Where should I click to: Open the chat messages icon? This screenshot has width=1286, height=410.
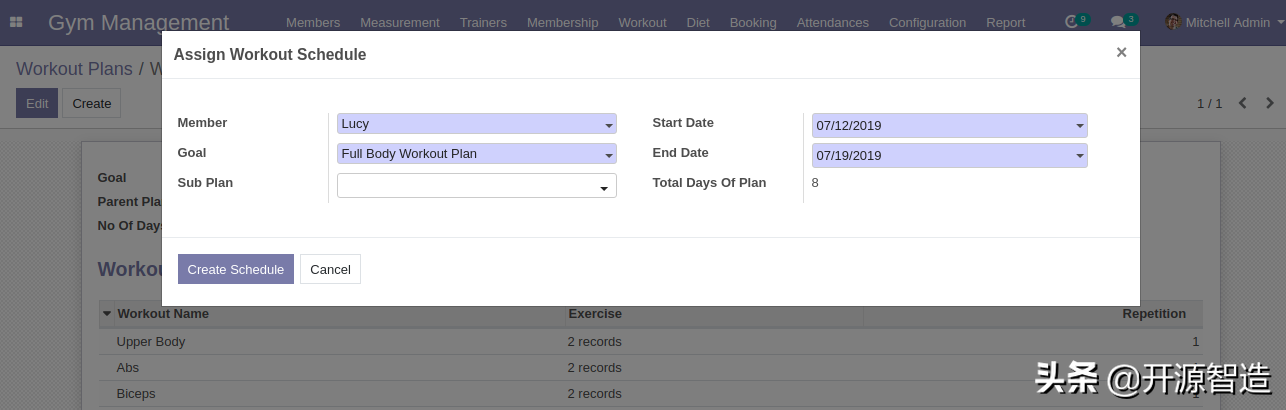(x=1119, y=22)
